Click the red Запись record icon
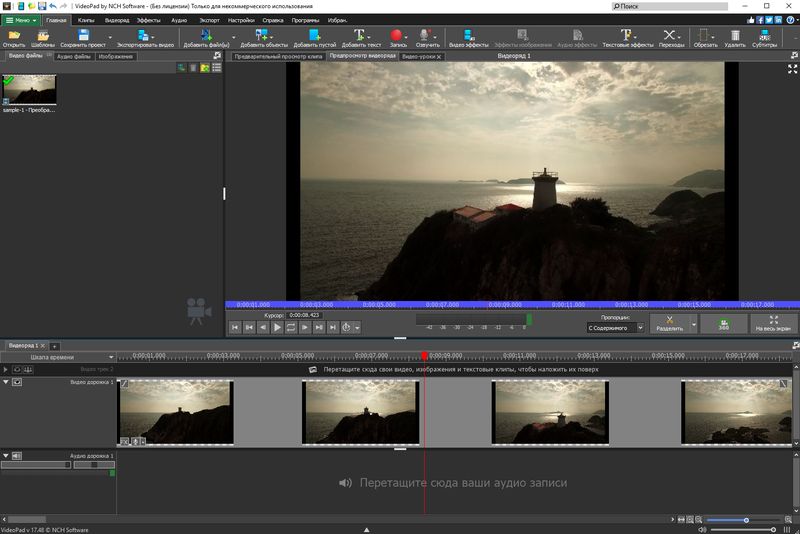800x534 pixels. (x=395, y=36)
